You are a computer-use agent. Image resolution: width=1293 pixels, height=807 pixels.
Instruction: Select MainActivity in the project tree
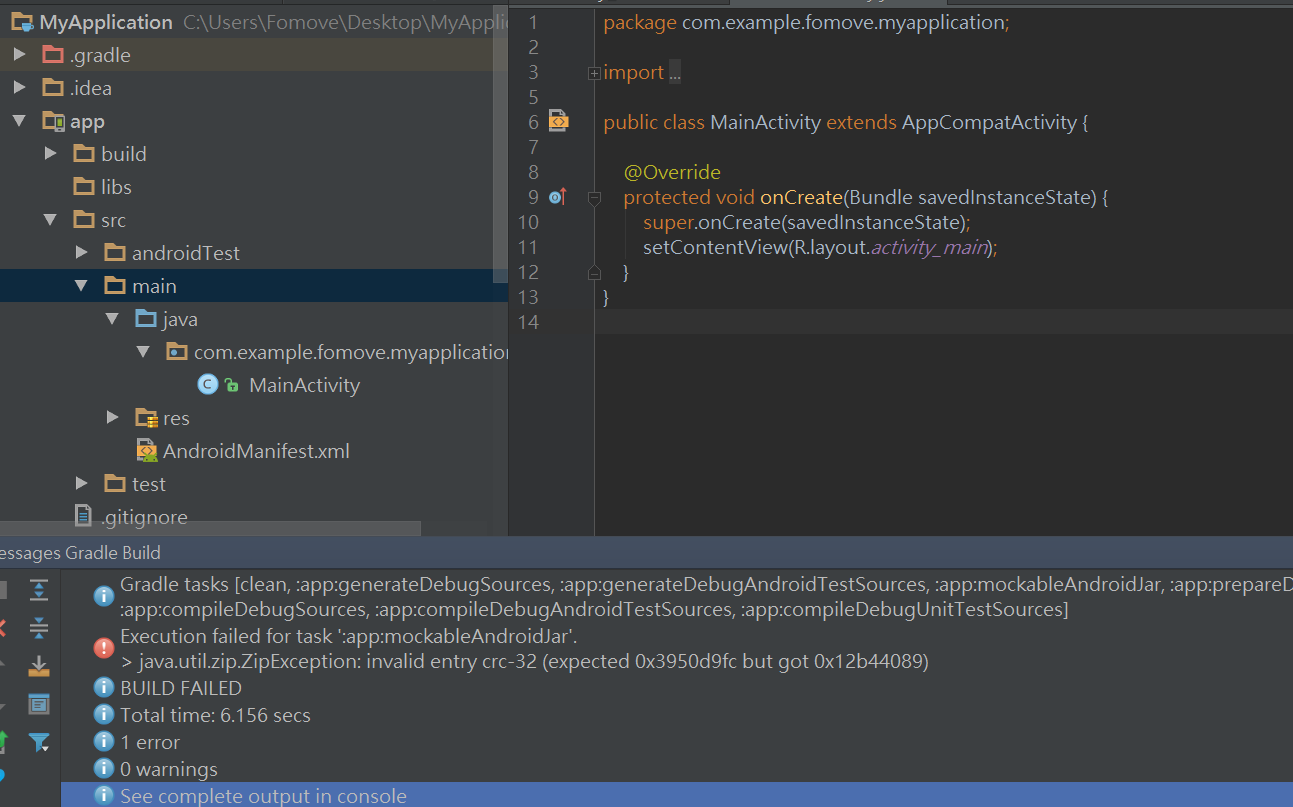pos(304,385)
